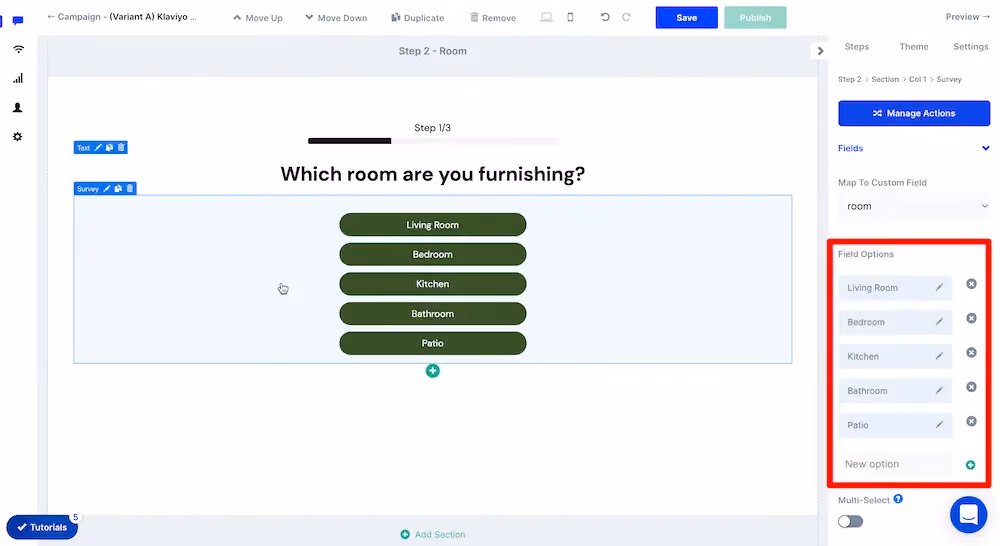Switch to the Steps tab
The image size is (1000, 546).
pyautogui.click(x=857, y=47)
